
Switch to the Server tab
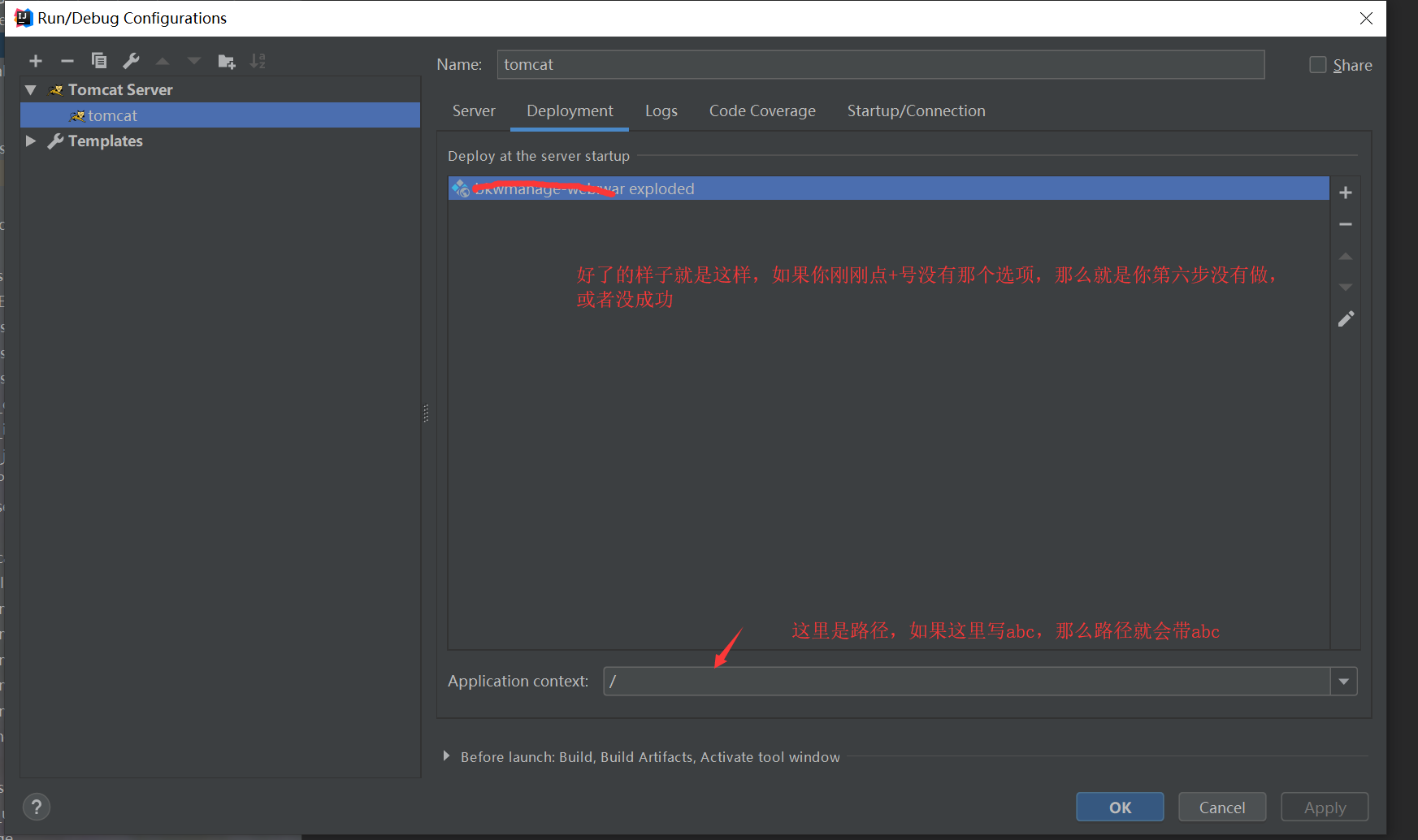click(x=474, y=111)
